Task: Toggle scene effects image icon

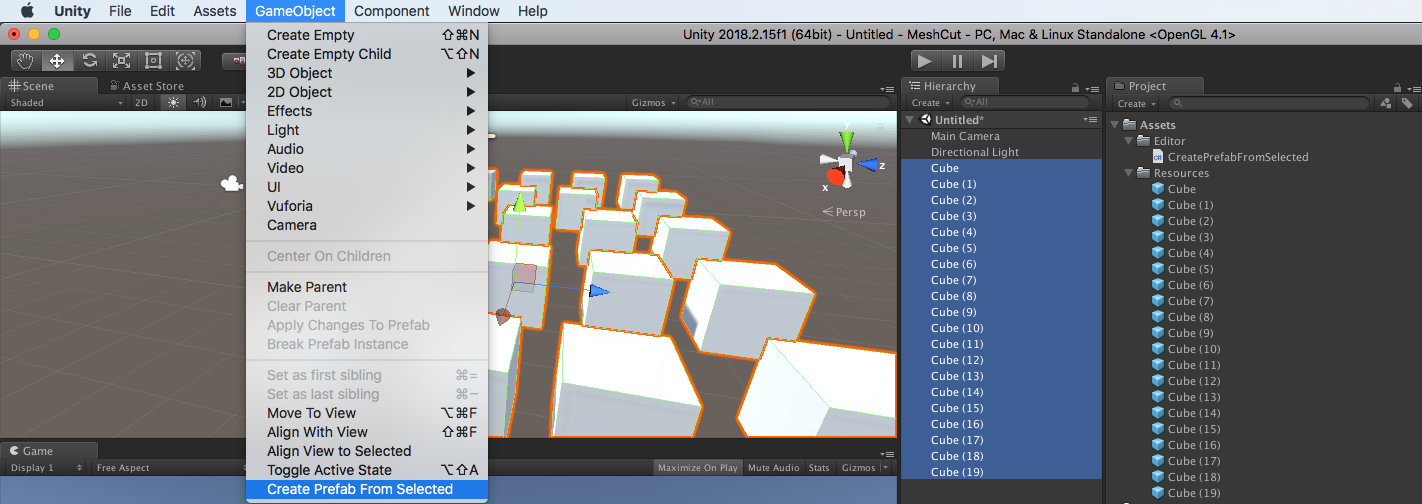Action: point(226,102)
